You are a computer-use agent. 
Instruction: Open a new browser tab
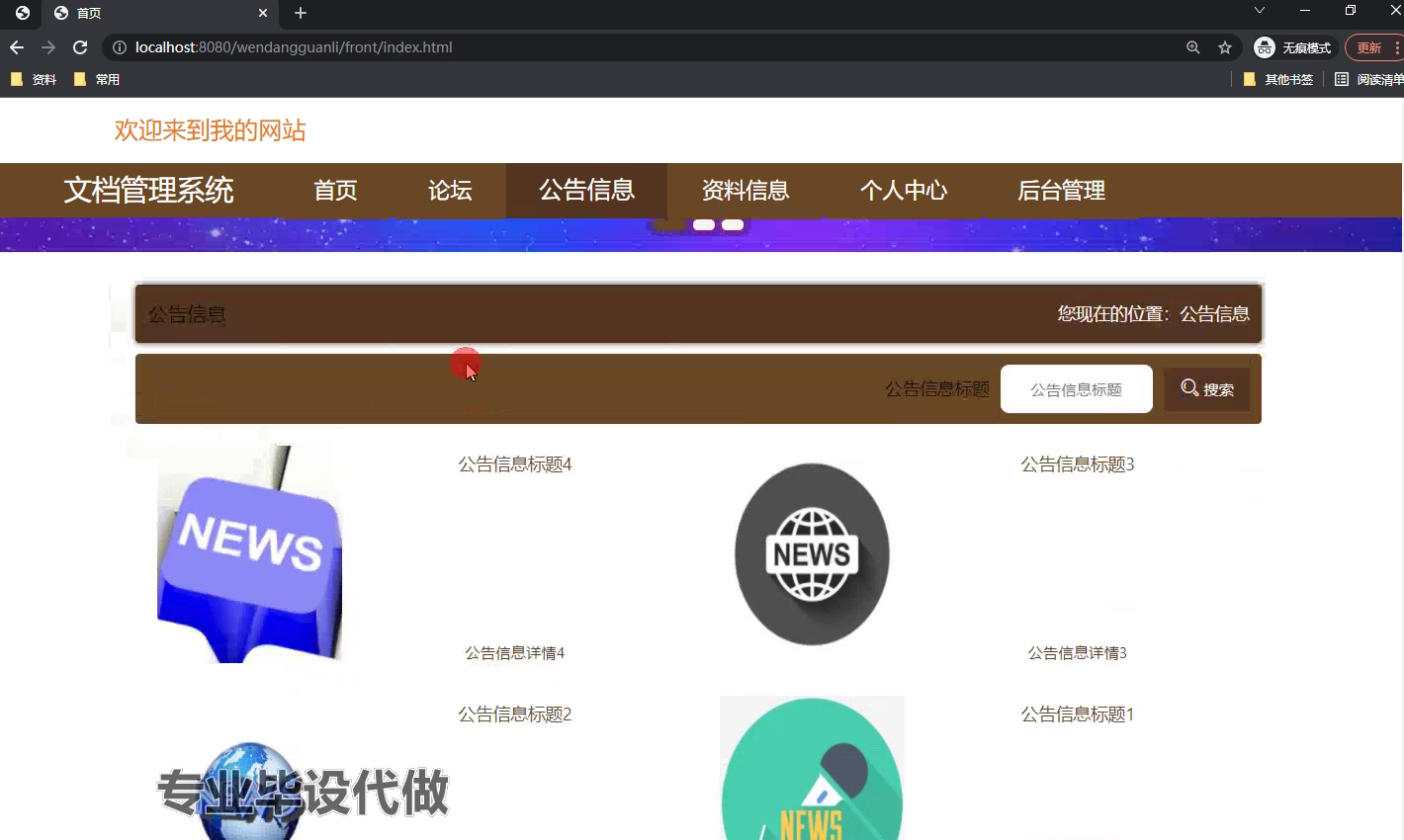click(x=301, y=13)
